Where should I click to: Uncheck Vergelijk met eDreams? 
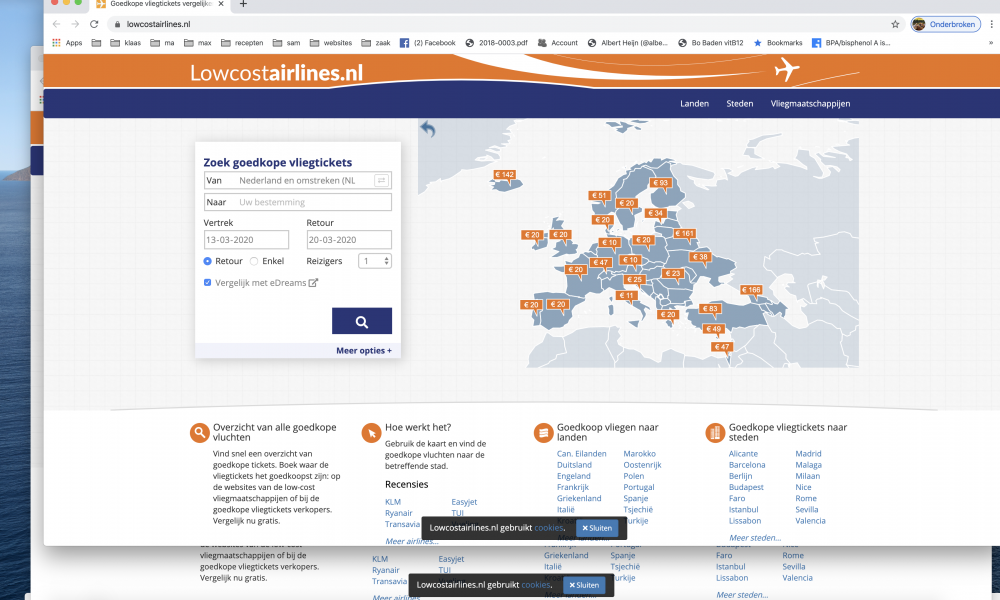point(207,282)
